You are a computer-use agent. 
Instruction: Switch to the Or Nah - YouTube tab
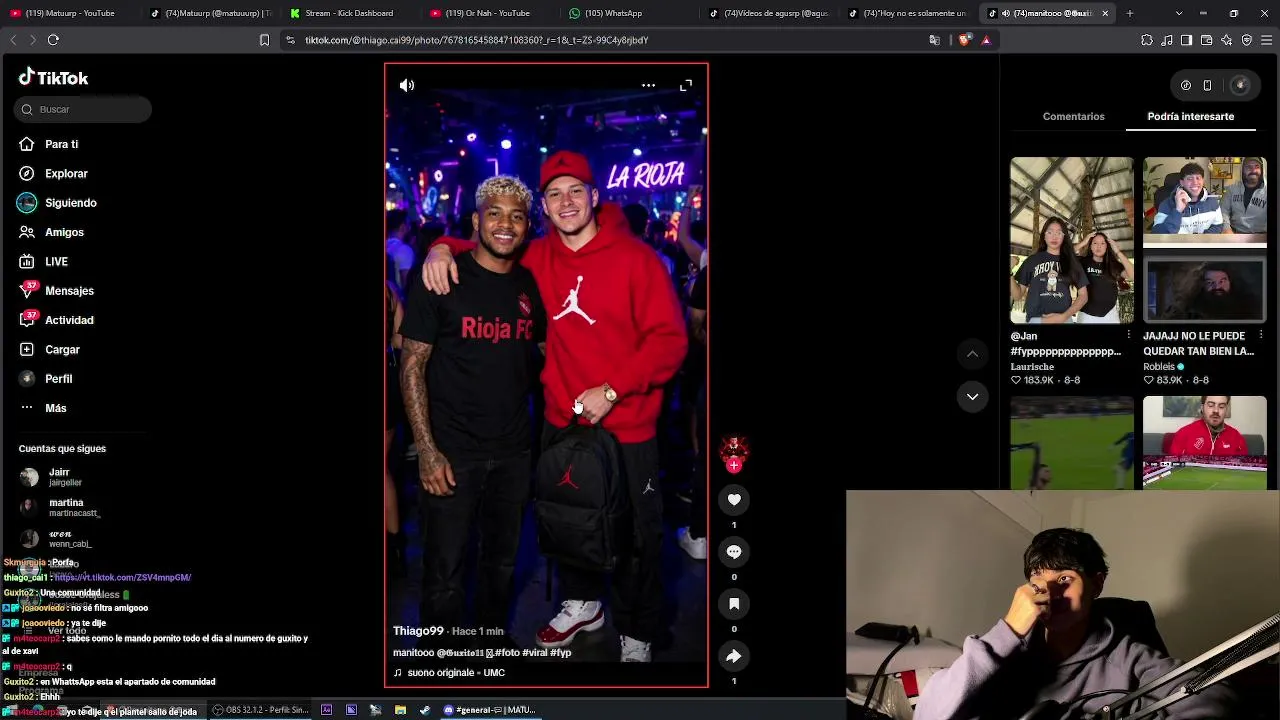(488, 13)
